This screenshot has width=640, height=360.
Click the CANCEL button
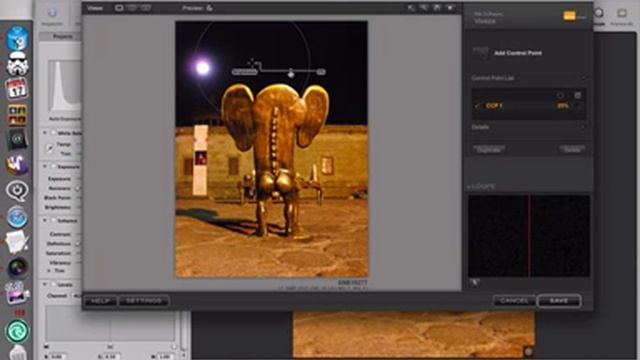tap(514, 301)
